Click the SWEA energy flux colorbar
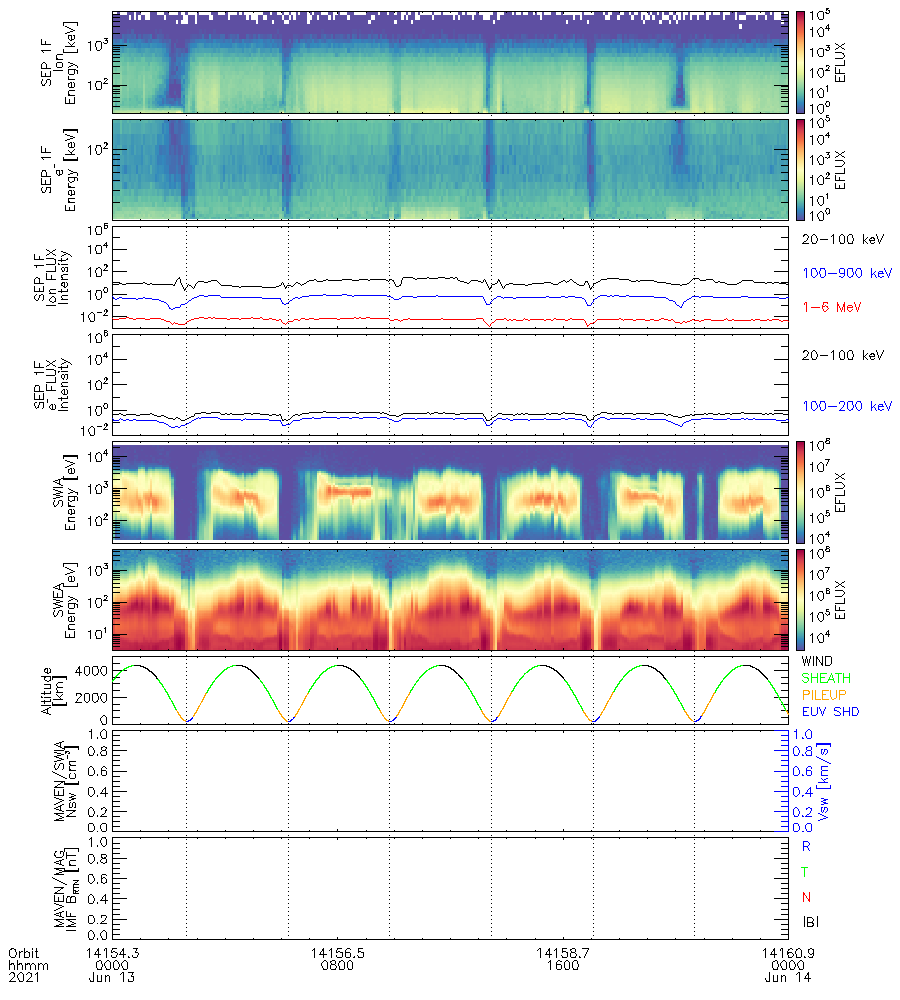900x1000 pixels. (x=800, y=598)
